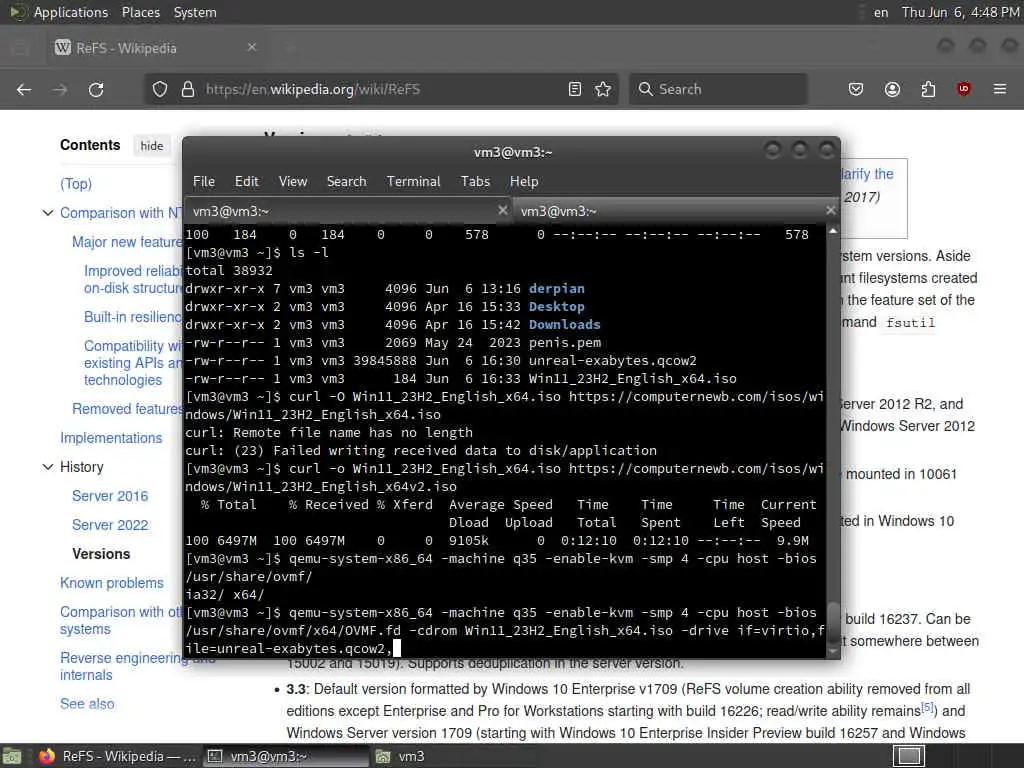Jump to (Top) in contents
The image size is (1024, 768).
[x=76, y=184]
